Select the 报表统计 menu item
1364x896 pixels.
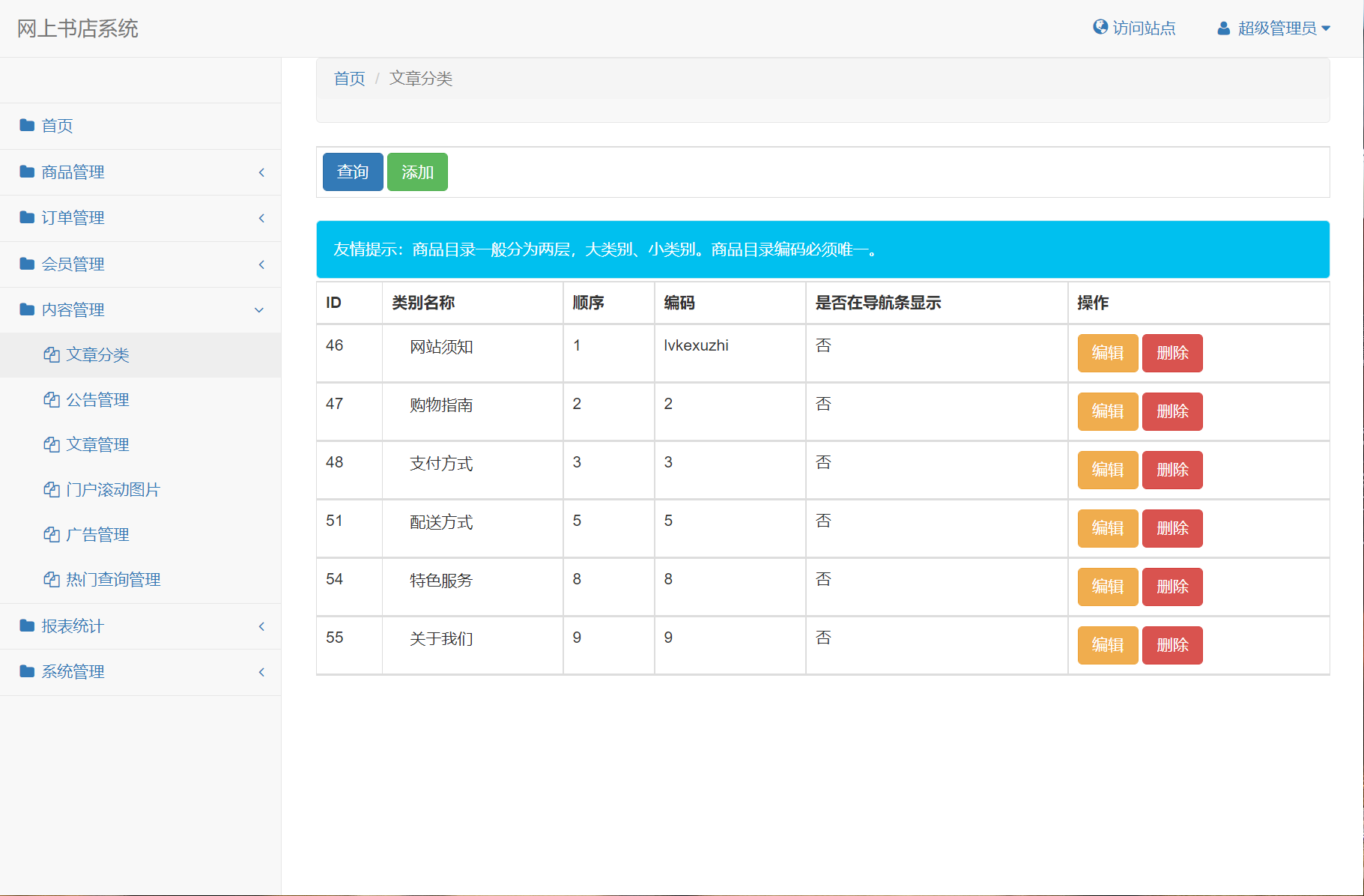point(72,626)
